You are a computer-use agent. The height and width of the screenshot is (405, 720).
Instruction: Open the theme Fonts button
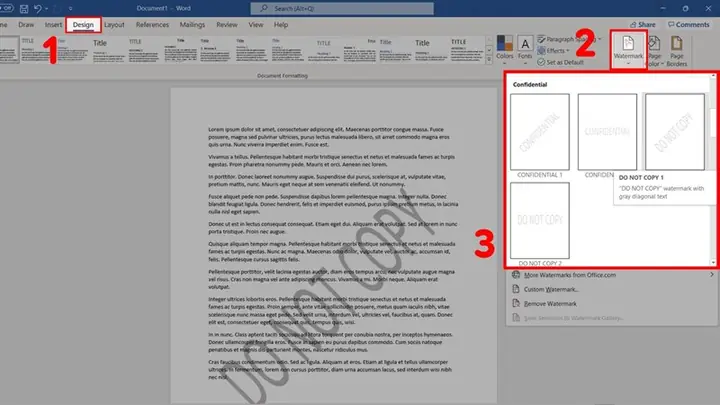point(525,51)
